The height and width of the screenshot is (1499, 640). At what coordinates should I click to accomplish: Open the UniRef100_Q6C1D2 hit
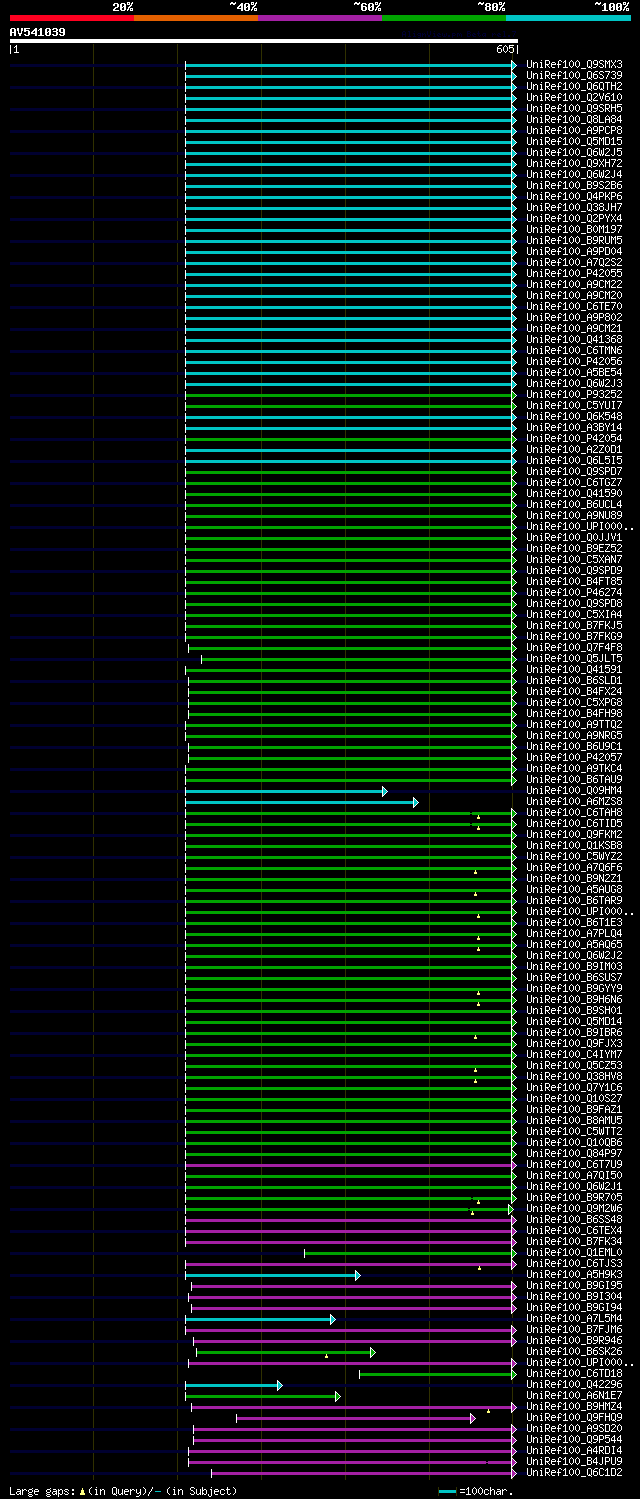[574, 1473]
